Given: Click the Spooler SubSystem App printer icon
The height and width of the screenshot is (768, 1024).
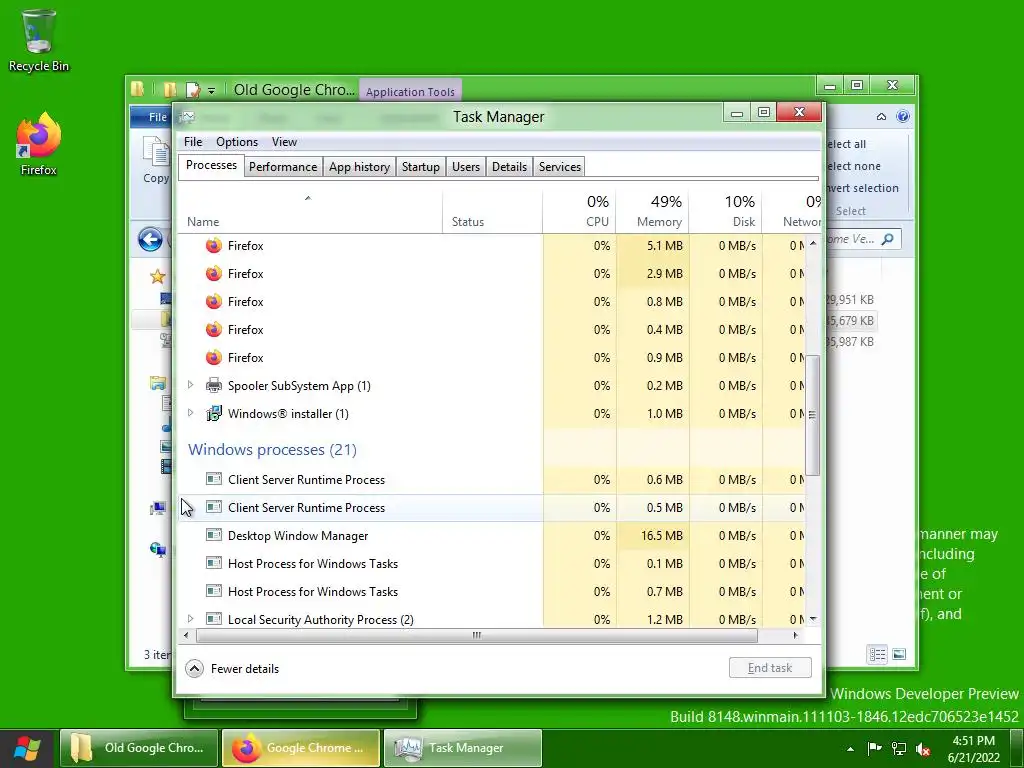Looking at the screenshot, I should click(x=214, y=385).
